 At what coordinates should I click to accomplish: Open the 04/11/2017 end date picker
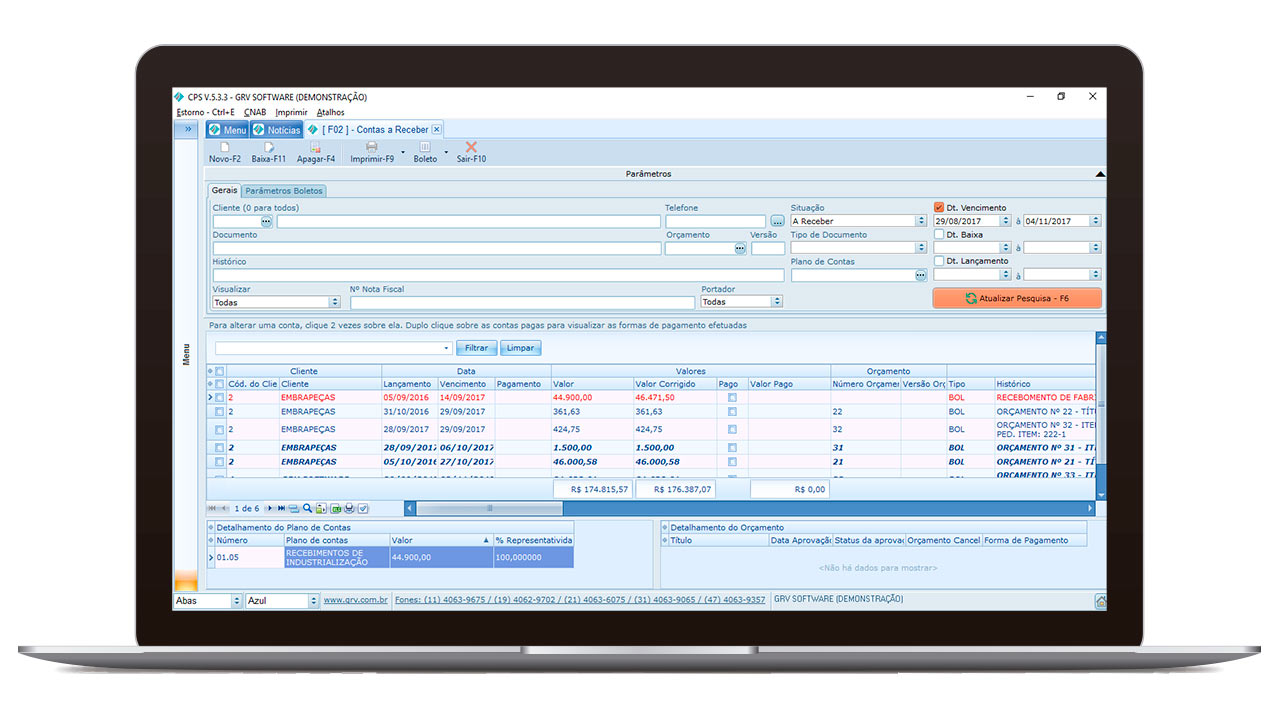point(1096,221)
